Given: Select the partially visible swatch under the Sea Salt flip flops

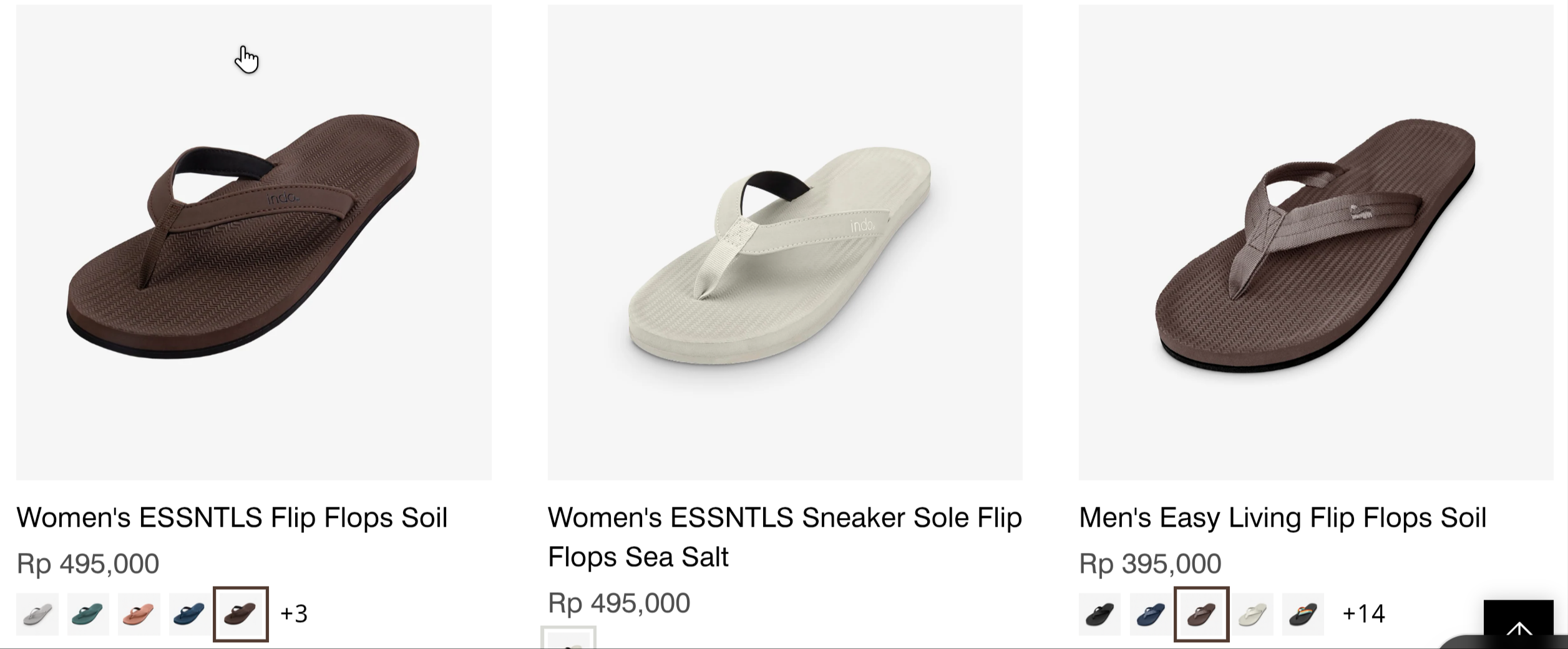Looking at the screenshot, I should point(568,638).
